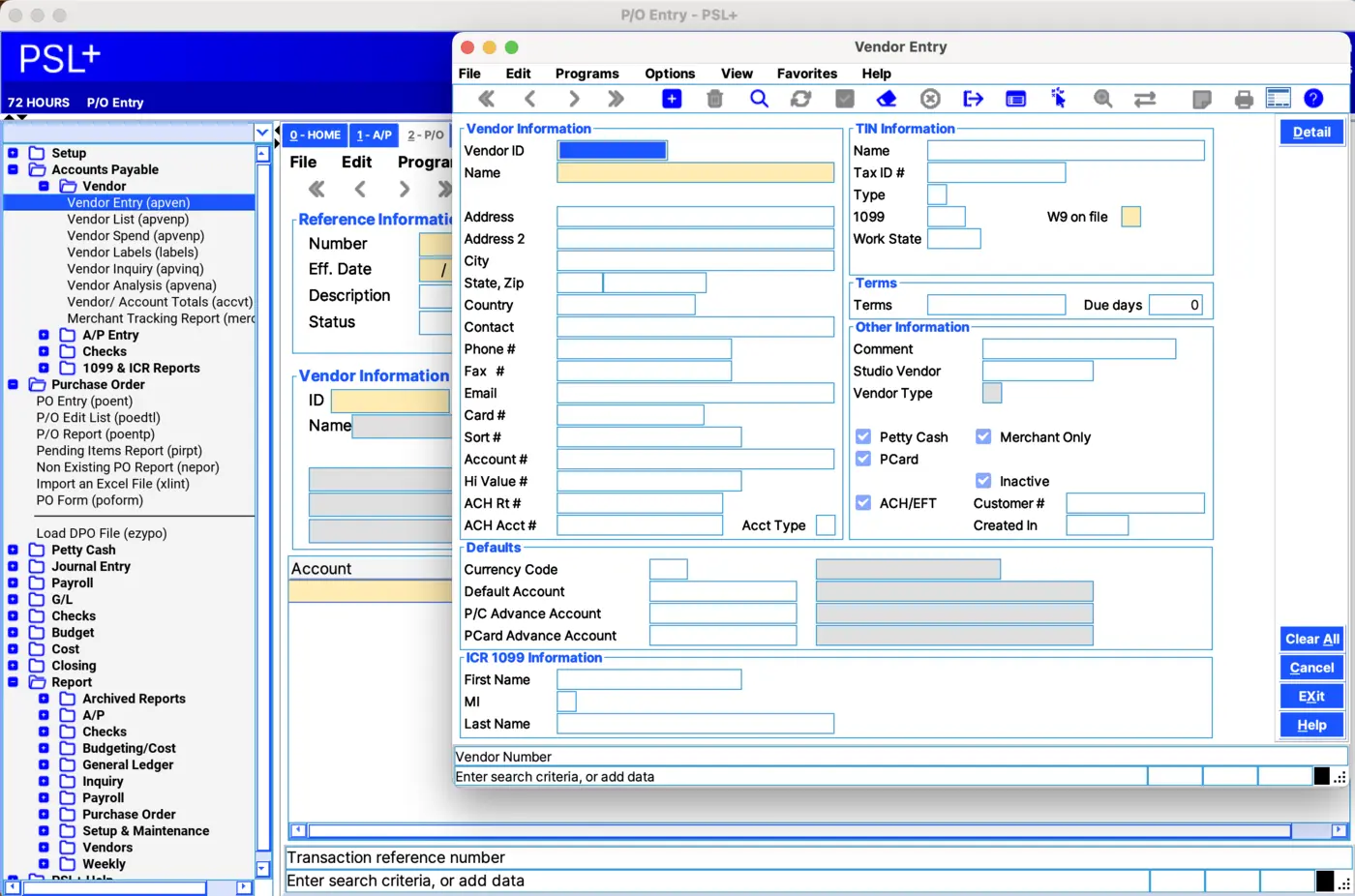Click the blue plus add record icon
This screenshot has width=1355, height=896.
pos(672,99)
